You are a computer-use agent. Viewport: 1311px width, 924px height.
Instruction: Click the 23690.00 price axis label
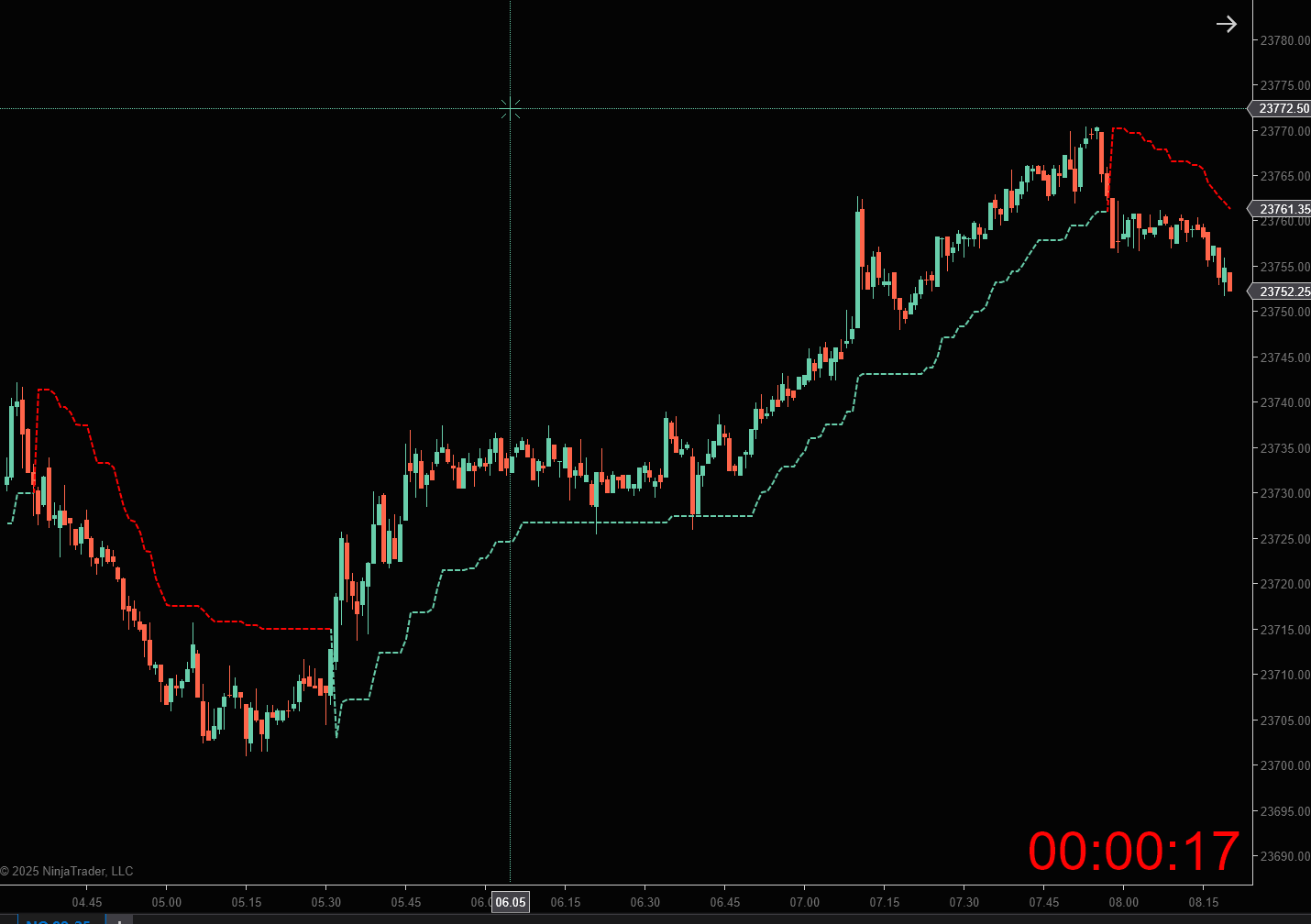(x=1283, y=856)
